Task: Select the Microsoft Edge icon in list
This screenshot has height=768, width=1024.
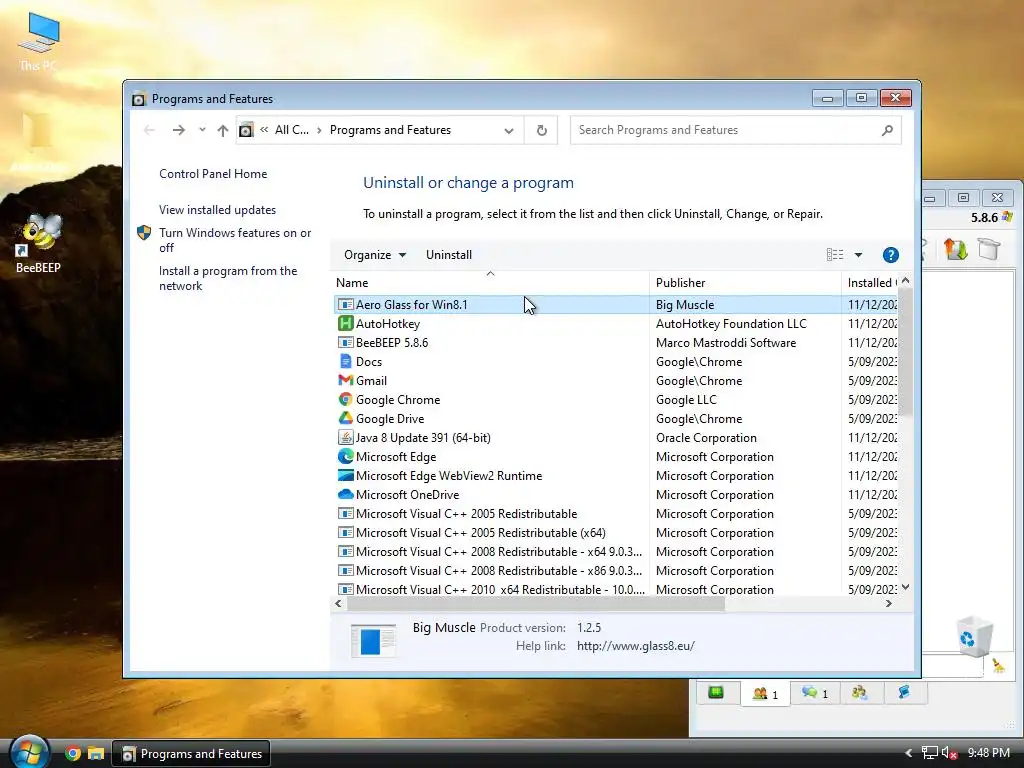Action: coord(345,456)
